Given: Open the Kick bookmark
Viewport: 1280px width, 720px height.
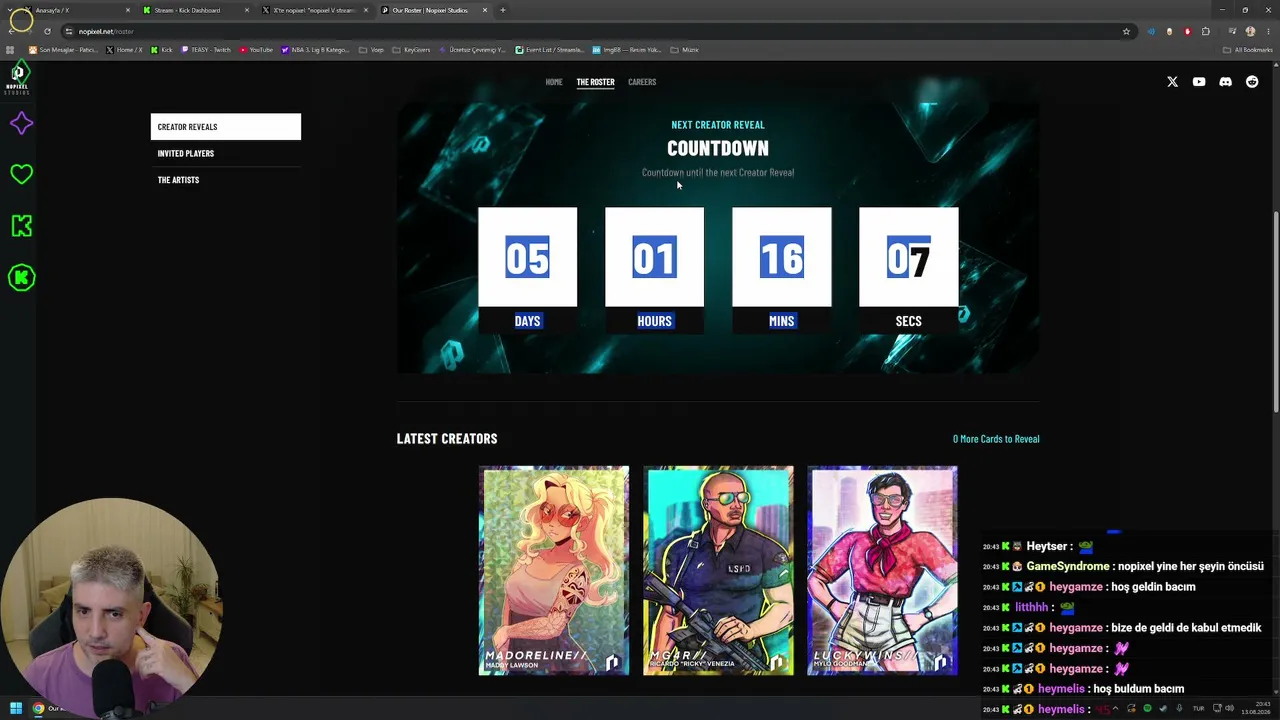Looking at the screenshot, I should [x=163, y=50].
